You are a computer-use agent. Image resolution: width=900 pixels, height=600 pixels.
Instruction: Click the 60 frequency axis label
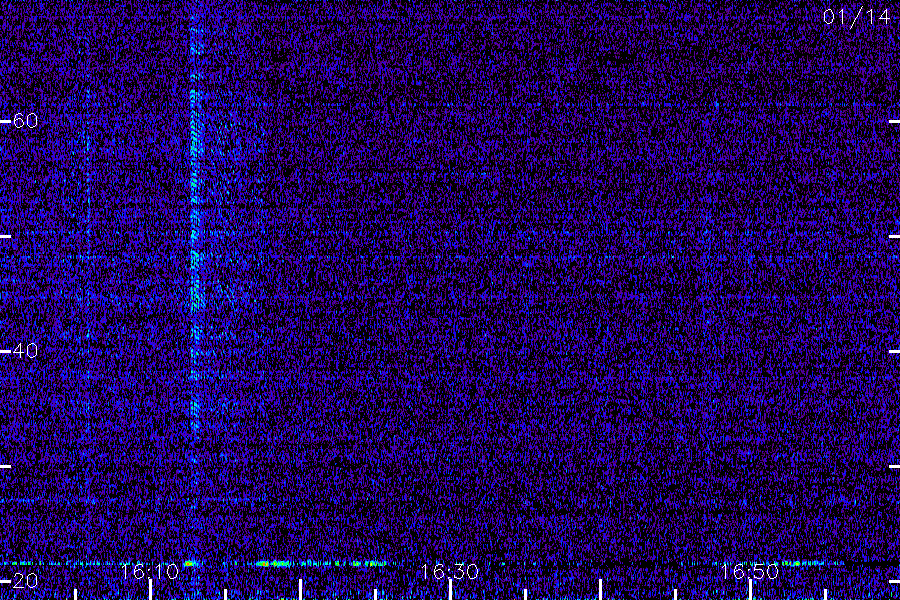(25, 121)
